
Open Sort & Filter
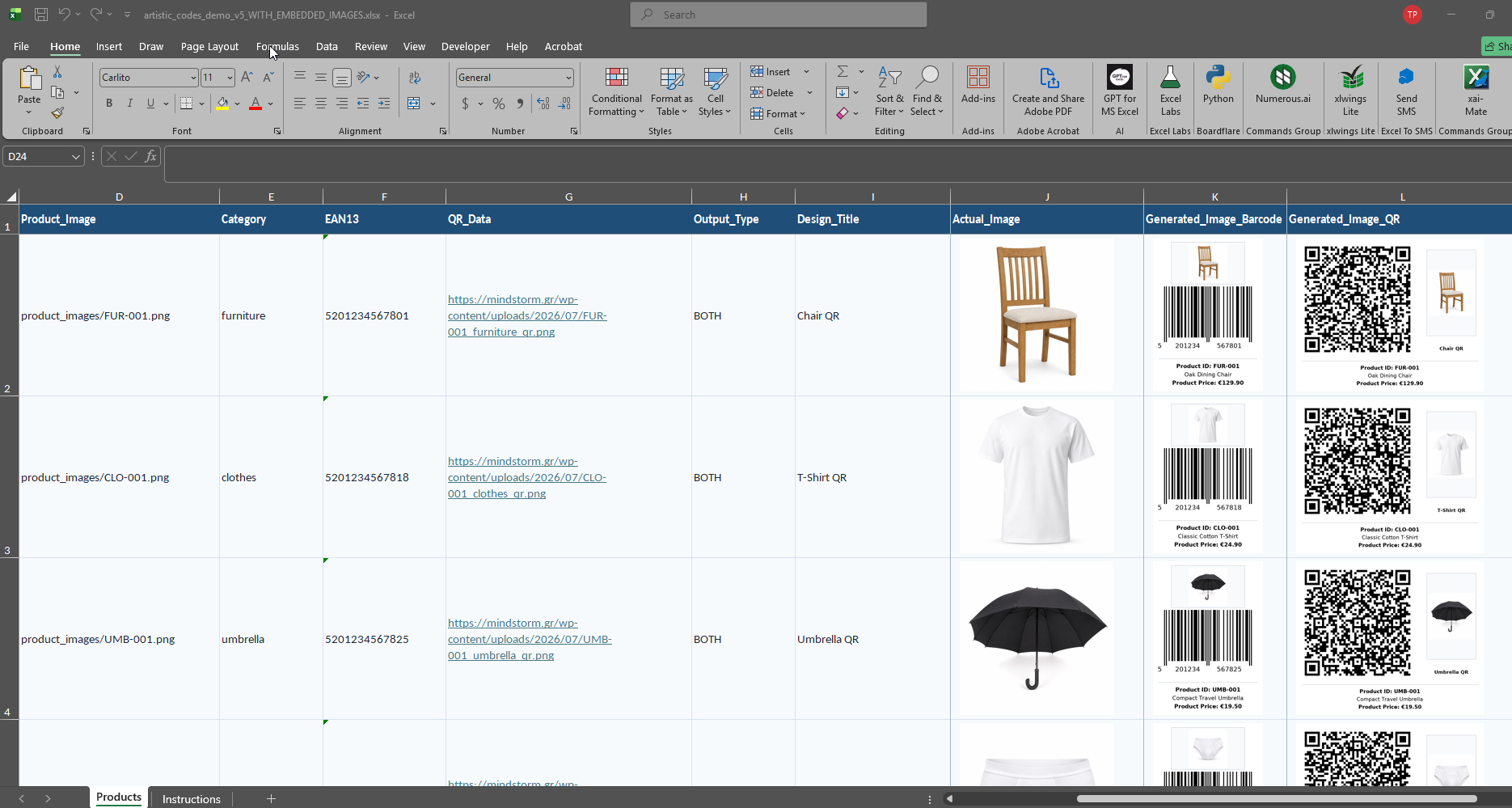tap(889, 91)
